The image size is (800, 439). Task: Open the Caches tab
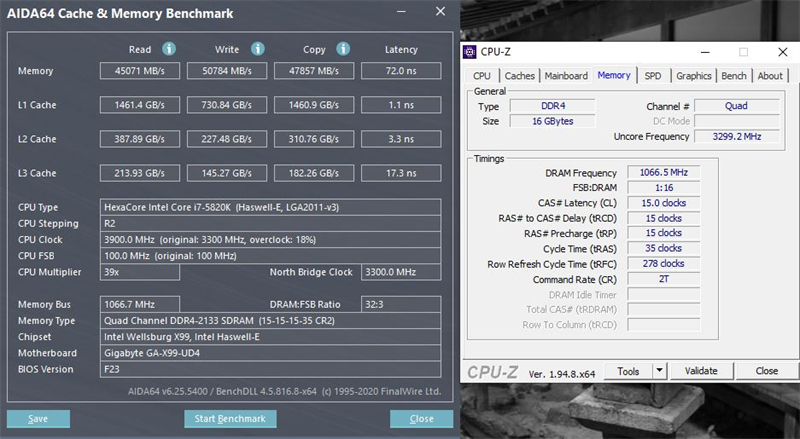(519, 76)
